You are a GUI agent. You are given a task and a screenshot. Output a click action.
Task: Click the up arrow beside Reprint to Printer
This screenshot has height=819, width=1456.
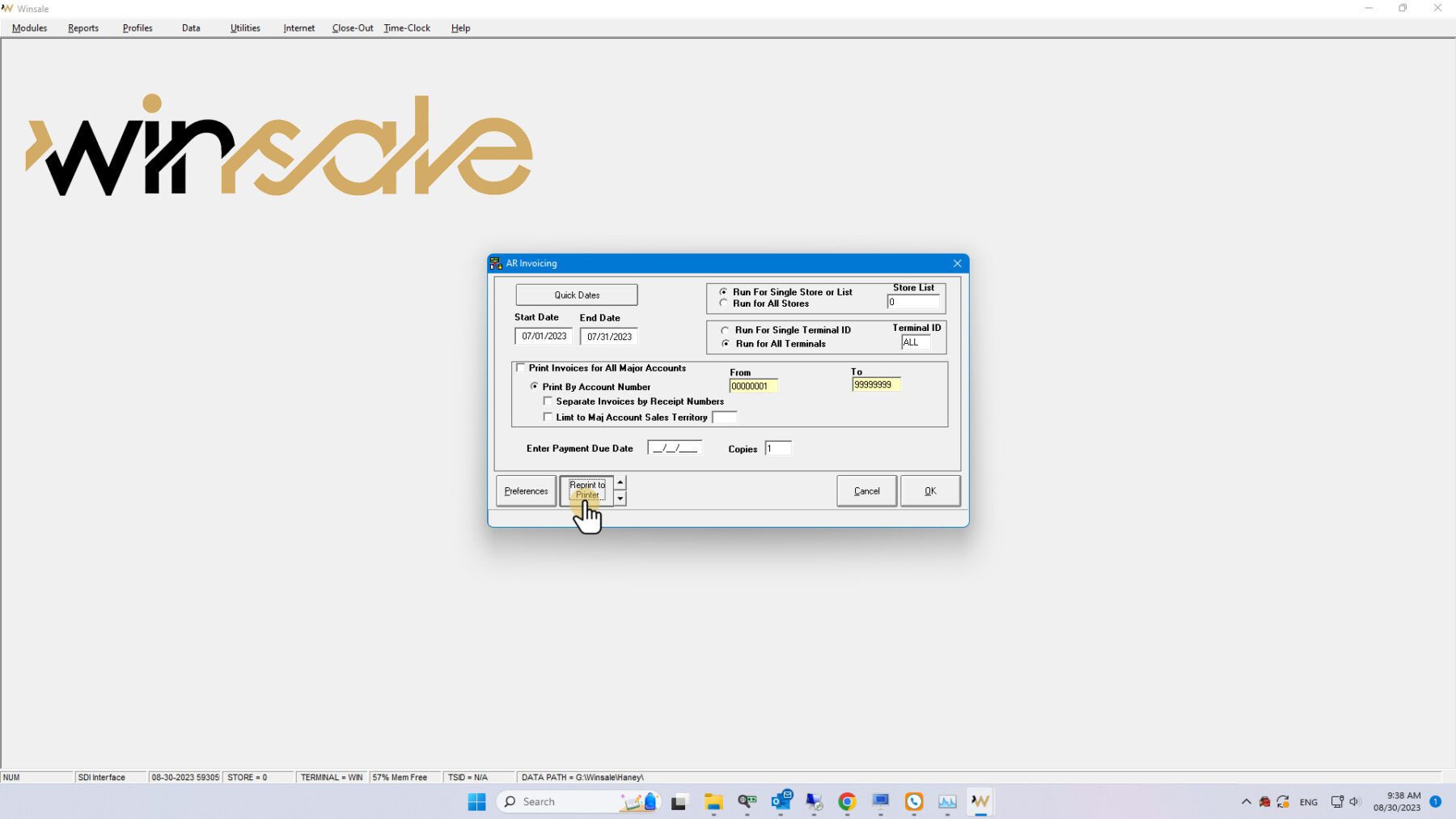620,483
